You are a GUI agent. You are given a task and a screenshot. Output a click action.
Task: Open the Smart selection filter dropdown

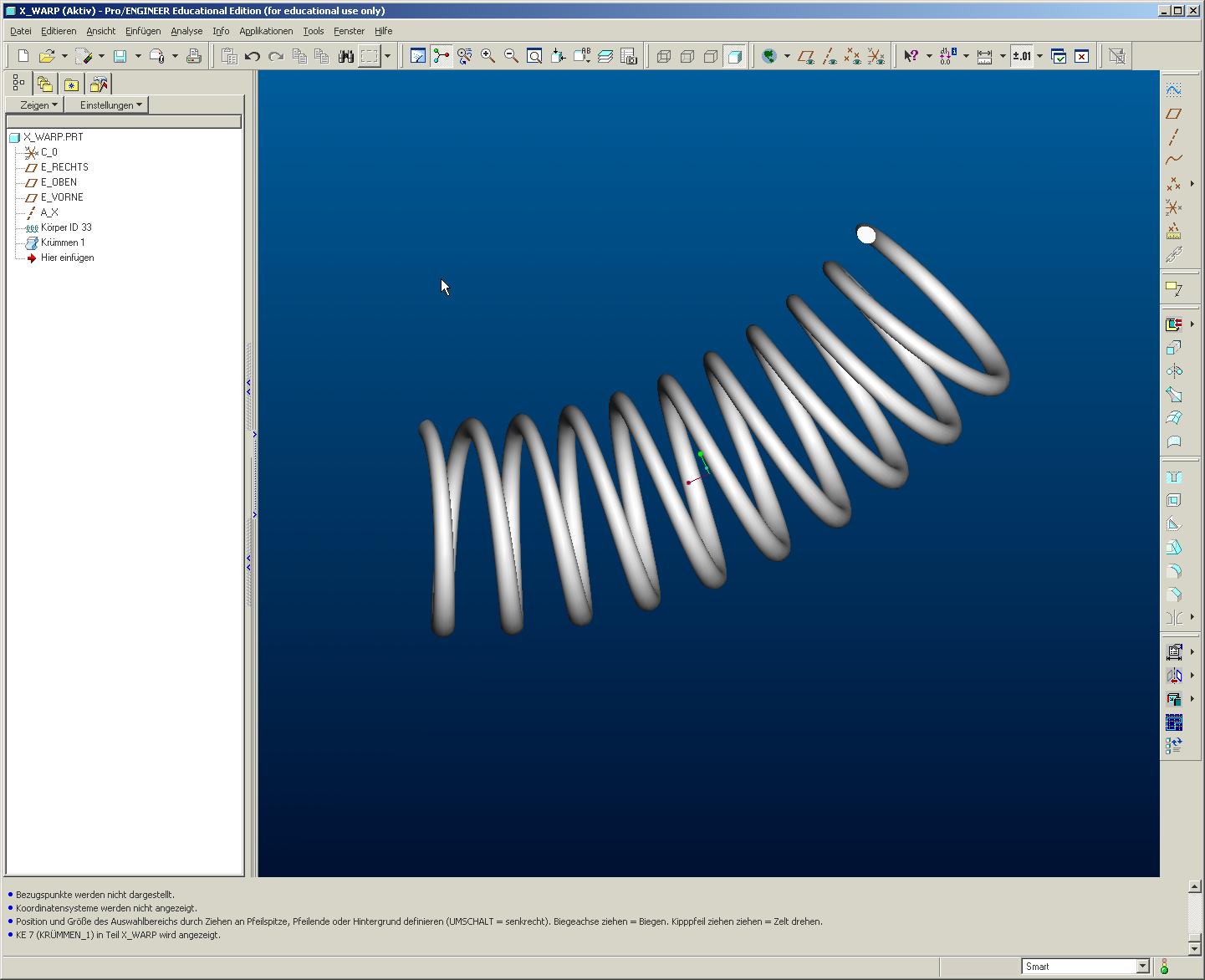click(1142, 966)
